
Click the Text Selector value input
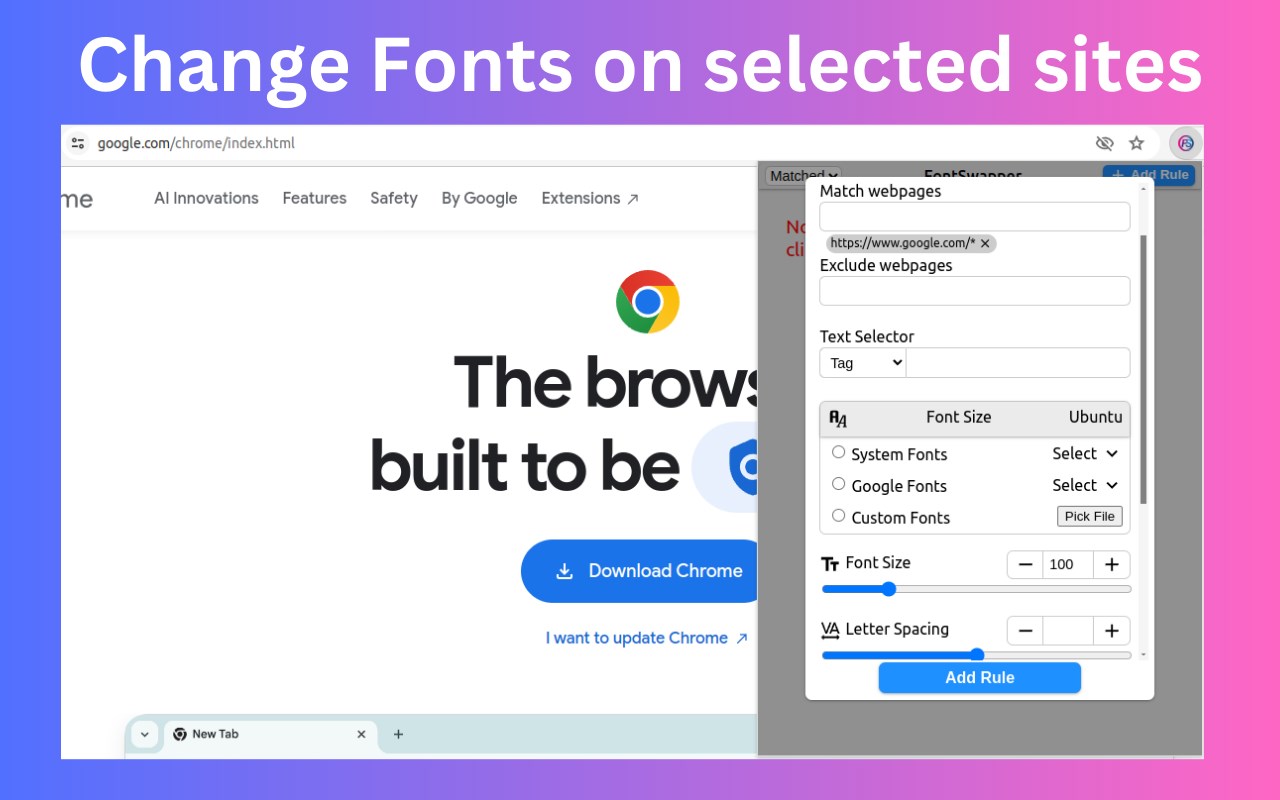click(x=1018, y=363)
